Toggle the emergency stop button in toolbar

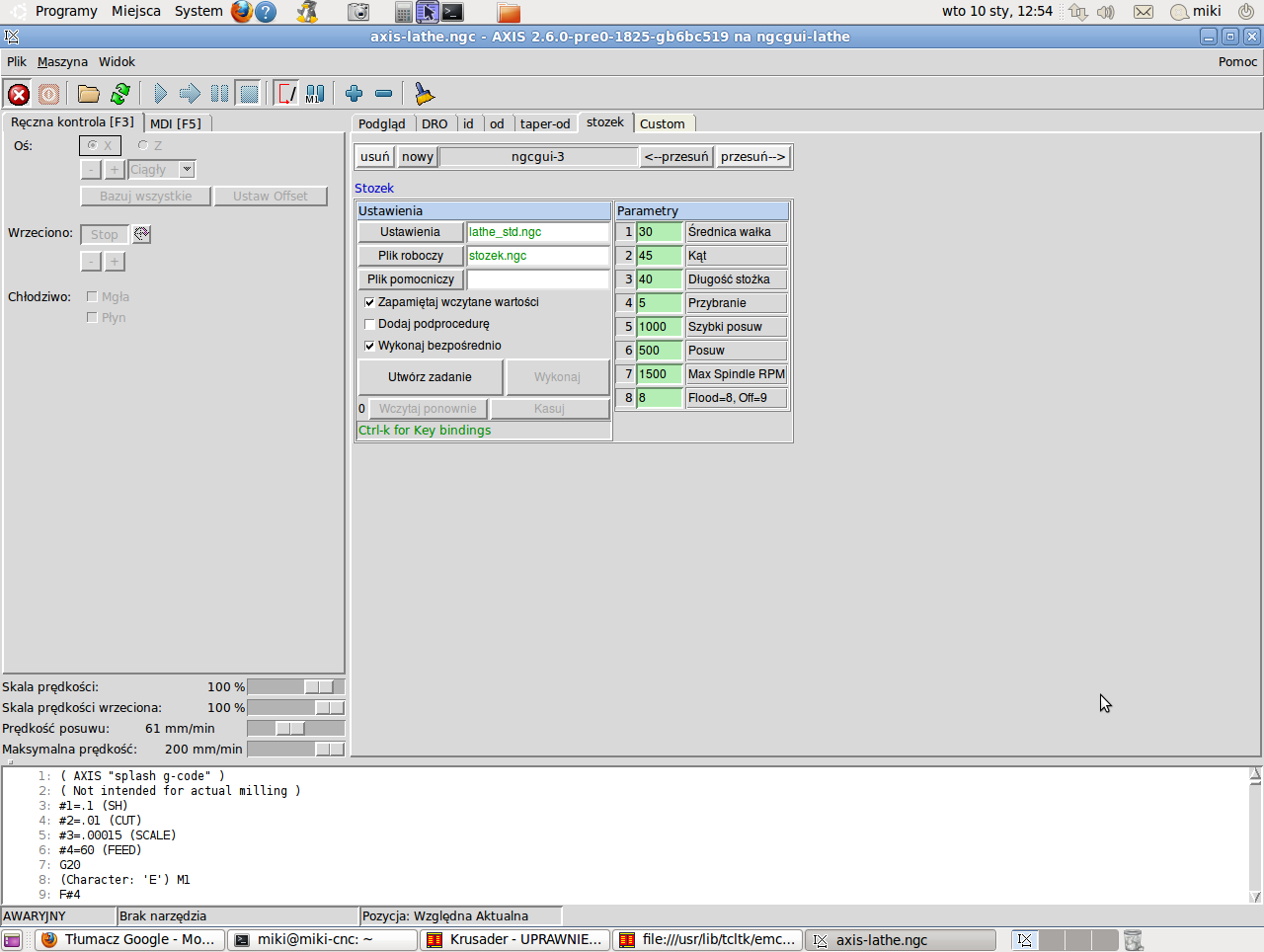click(x=19, y=94)
